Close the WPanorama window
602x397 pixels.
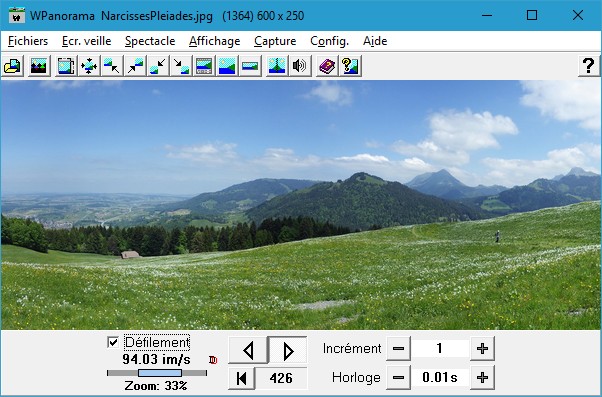pos(578,15)
